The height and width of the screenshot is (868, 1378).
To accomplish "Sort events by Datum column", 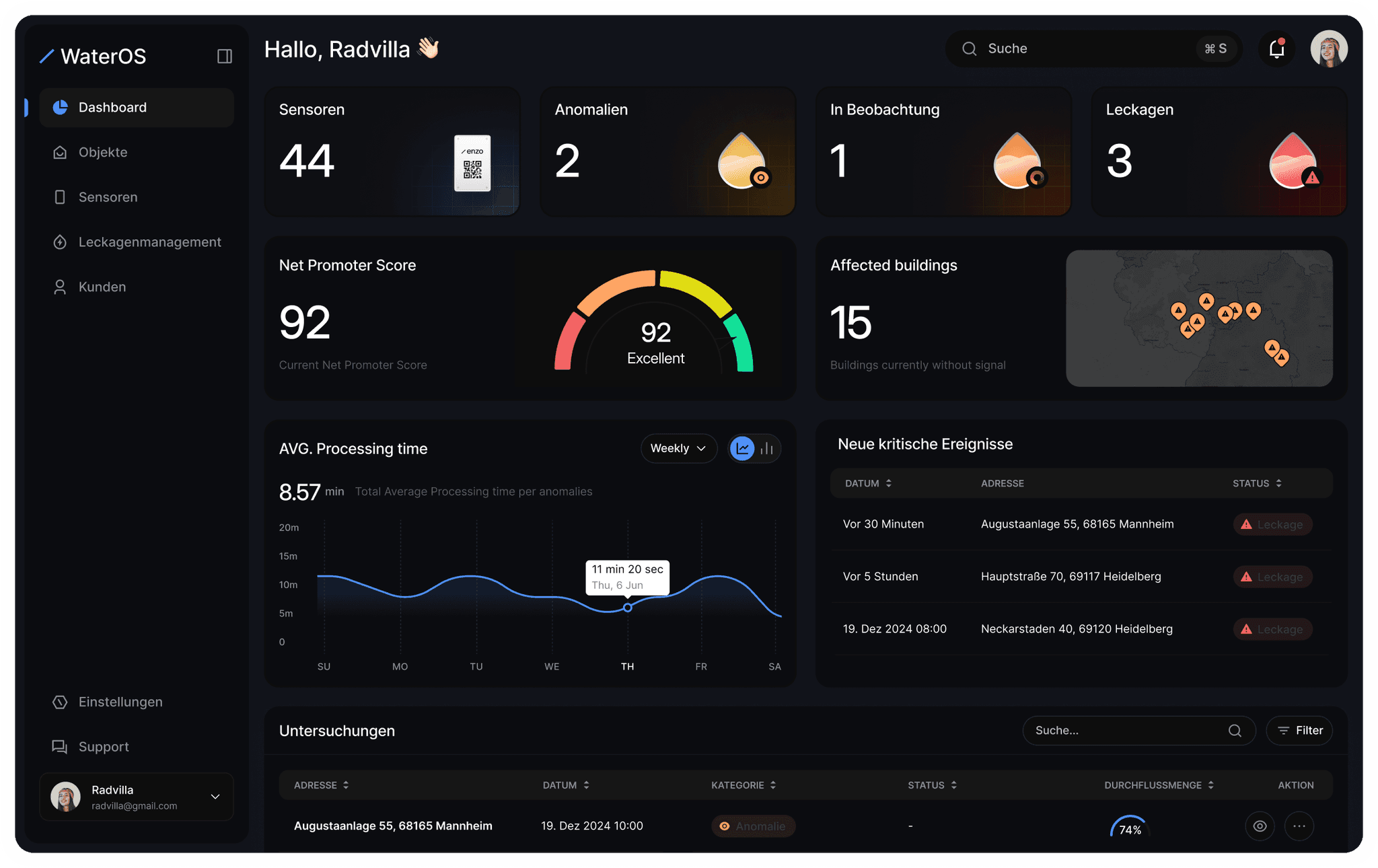I will pos(868,483).
